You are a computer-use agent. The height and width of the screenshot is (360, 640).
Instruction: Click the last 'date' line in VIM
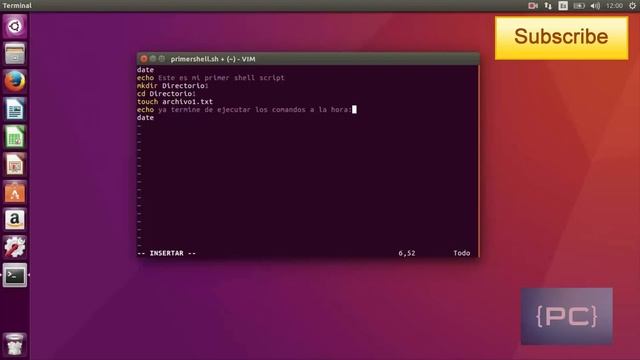pyautogui.click(x=145, y=118)
